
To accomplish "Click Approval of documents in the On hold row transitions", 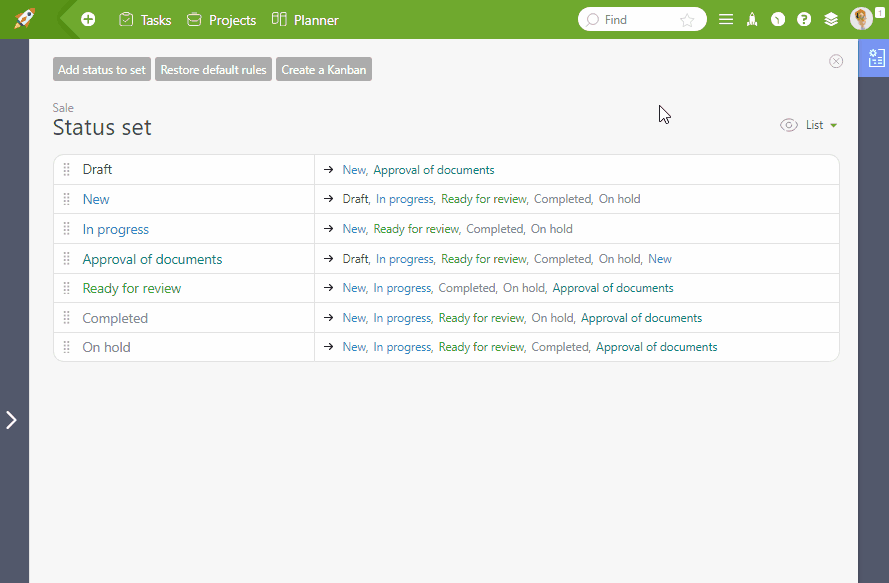I will (657, 347).
